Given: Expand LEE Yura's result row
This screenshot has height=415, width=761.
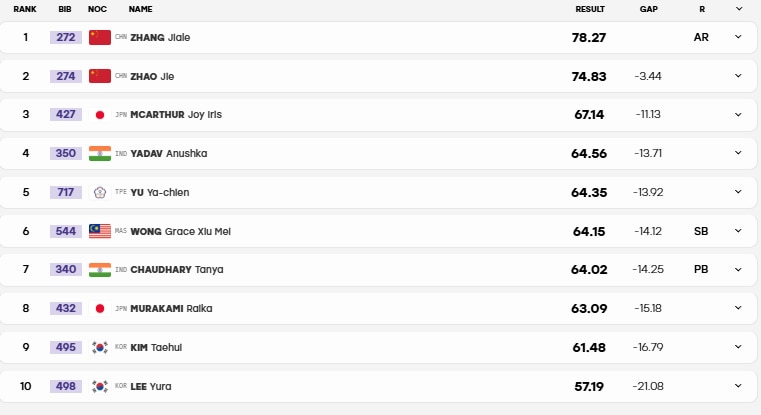Looking at the screenshot, I should point(738,386).
